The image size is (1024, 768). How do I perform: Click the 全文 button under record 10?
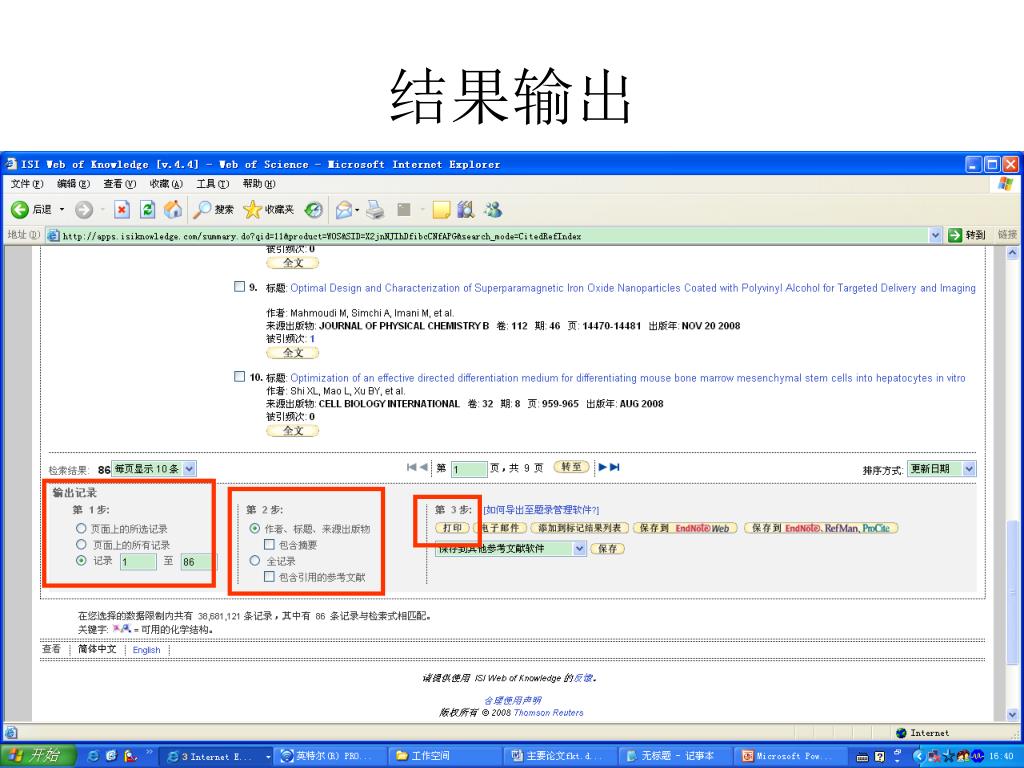click(x=293, y=431)
